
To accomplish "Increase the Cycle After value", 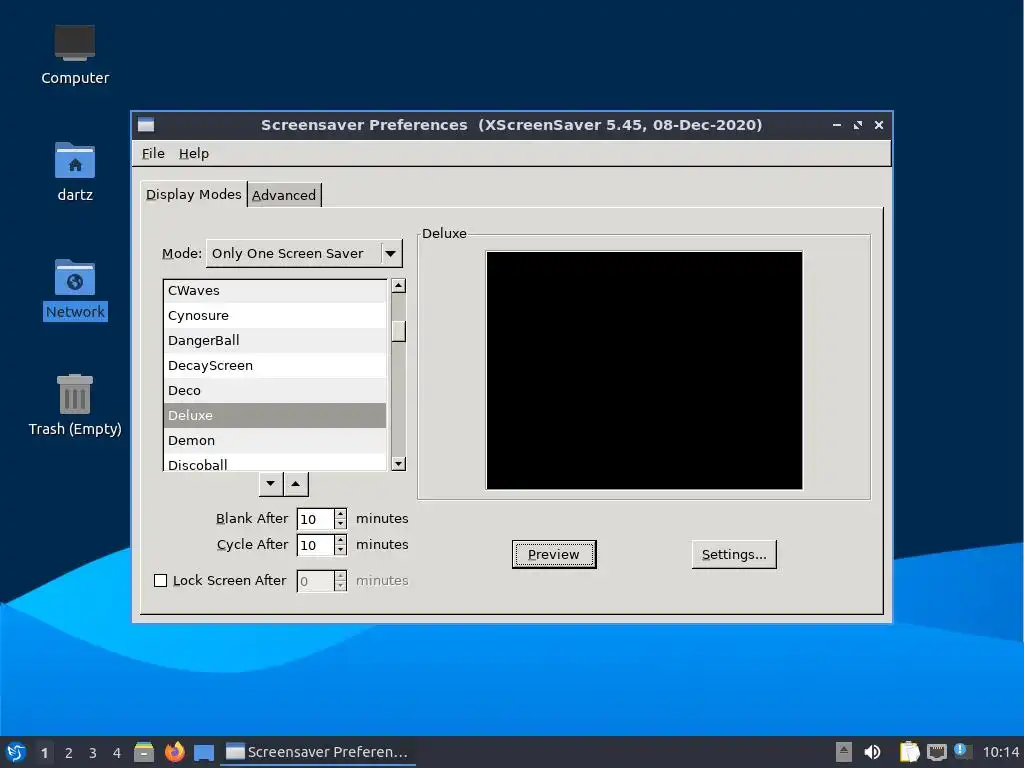I will 340,539.
